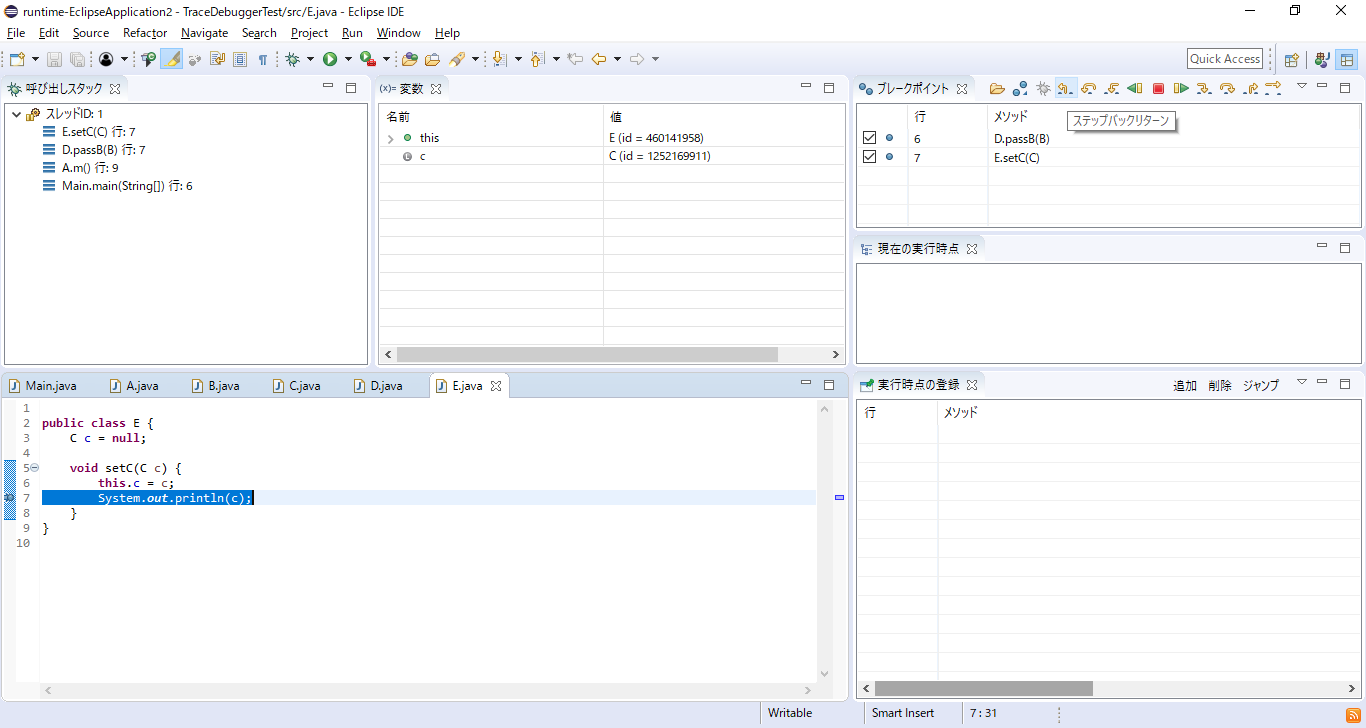Click the Save icon in the main toolbar
This screenshot has width=1366, height=728.
[x=54, y=60]
